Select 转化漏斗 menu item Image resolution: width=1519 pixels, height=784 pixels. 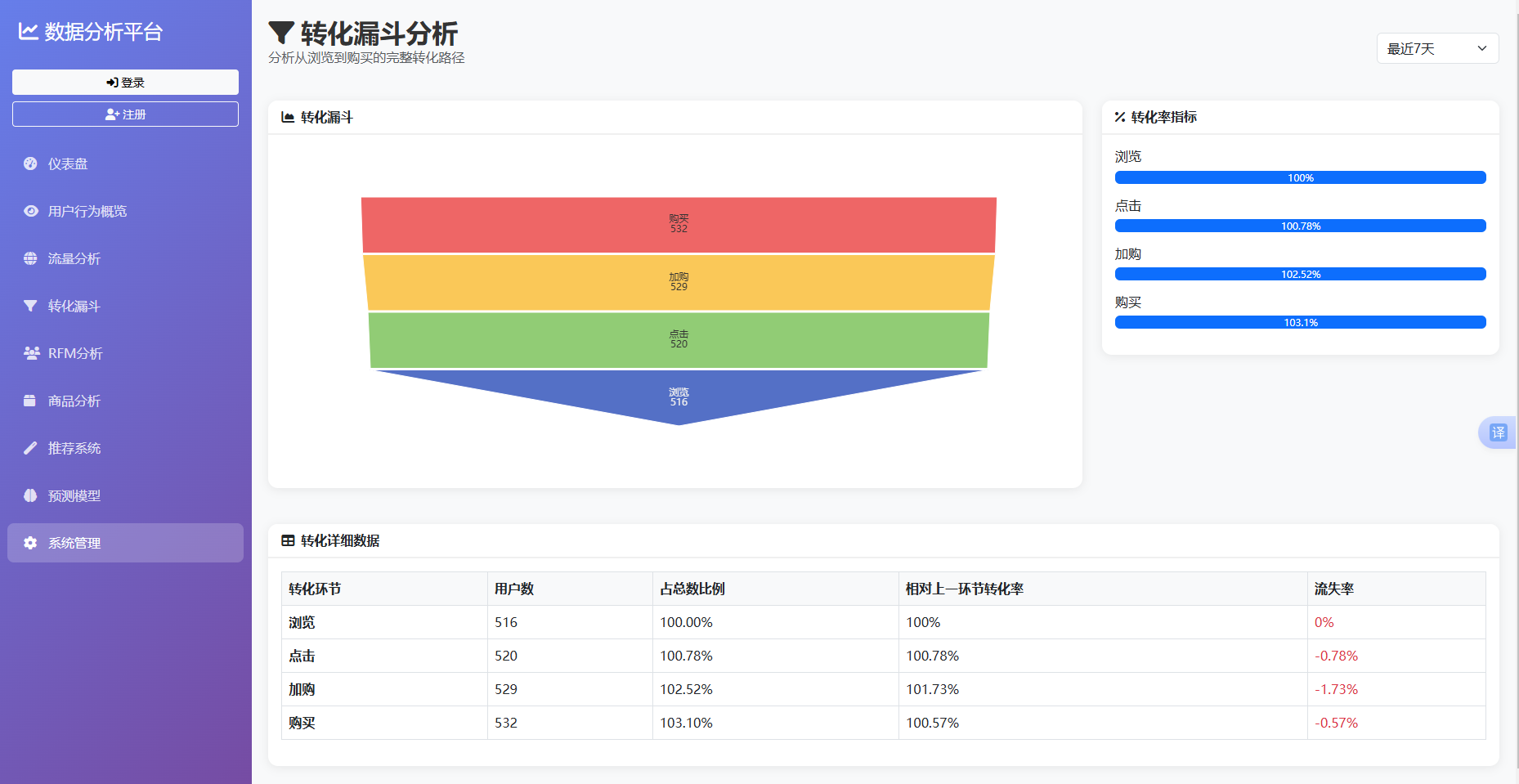tap(125, 306)
